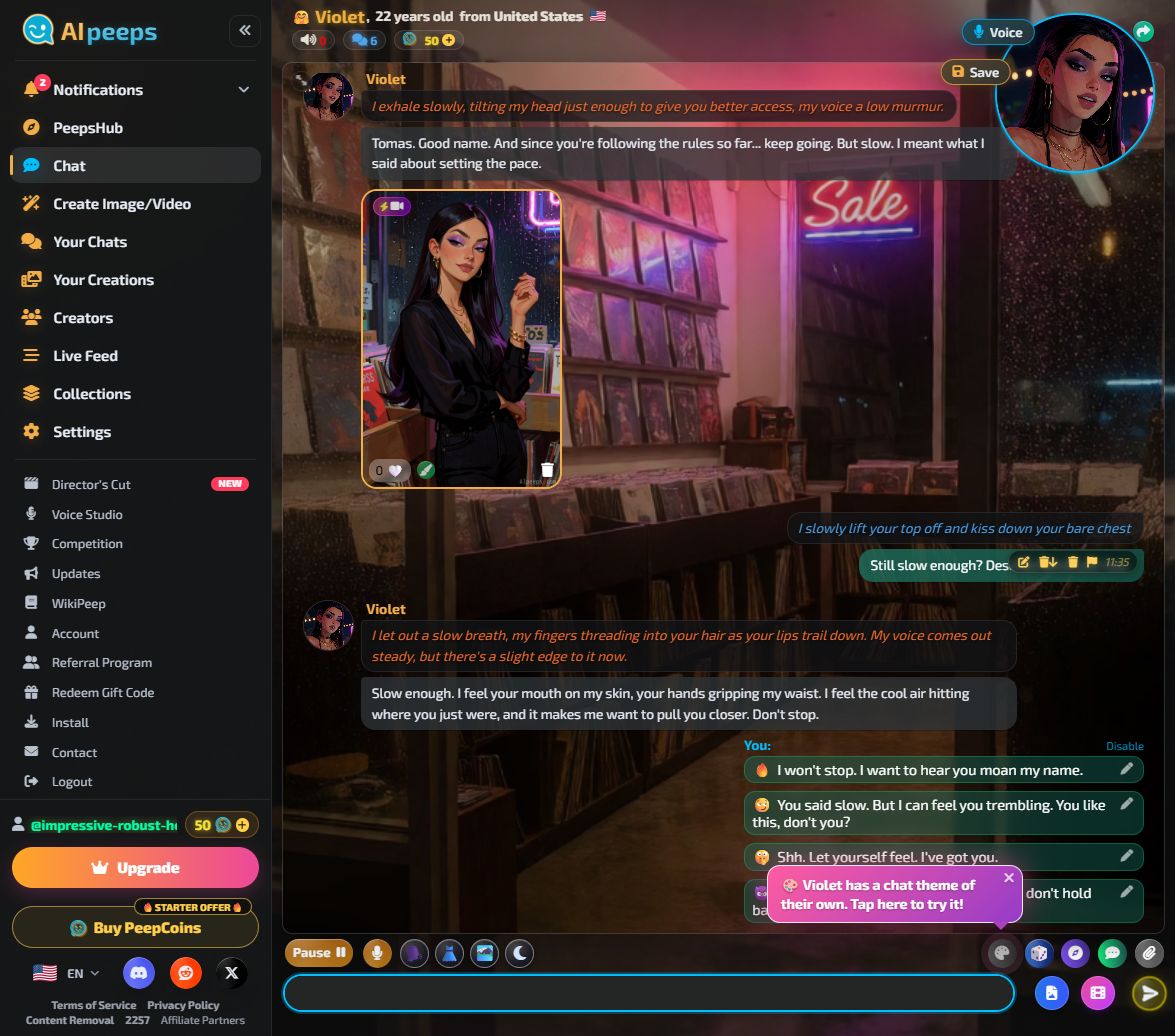Screen dimensions: 1175x1036
Task: Disable suggested replies
Action: 1125,746
